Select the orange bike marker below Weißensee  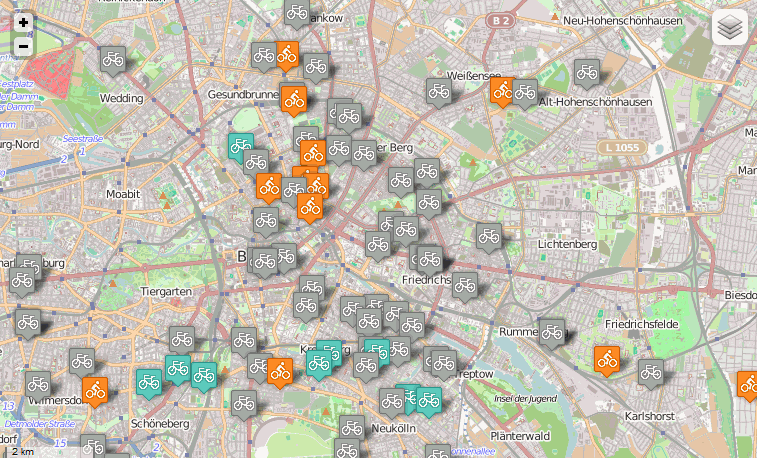click(502, 91)
